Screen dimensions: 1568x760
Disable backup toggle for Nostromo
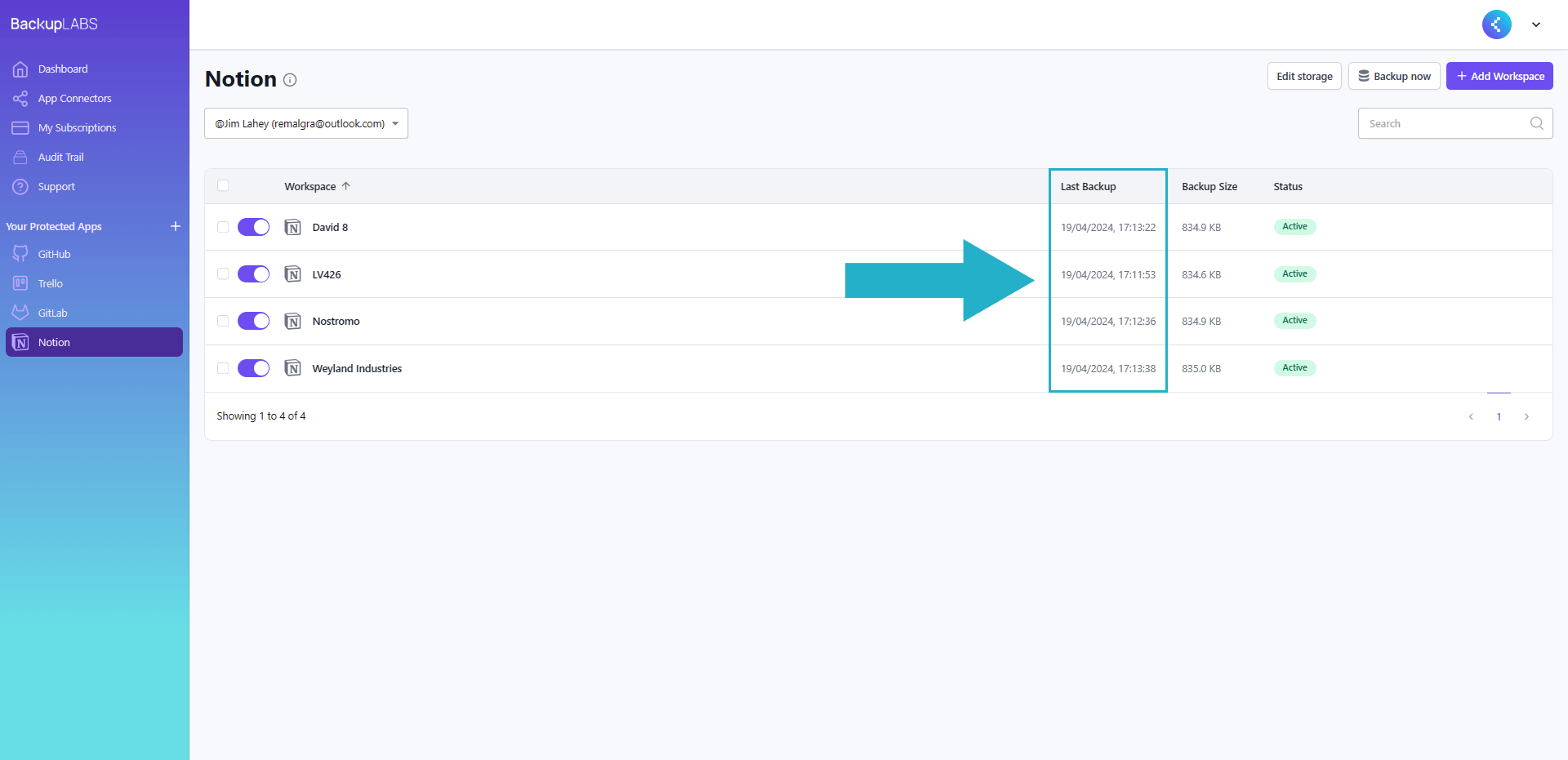[253, 321]
